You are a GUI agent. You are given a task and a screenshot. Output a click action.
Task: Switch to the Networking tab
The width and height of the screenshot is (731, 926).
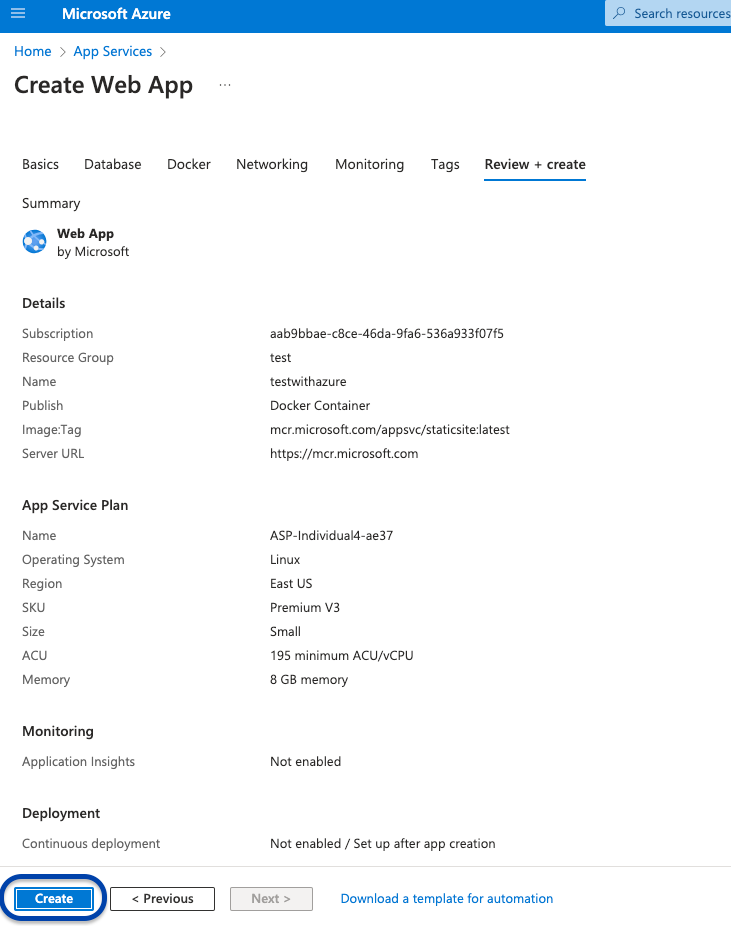point(272,164)
